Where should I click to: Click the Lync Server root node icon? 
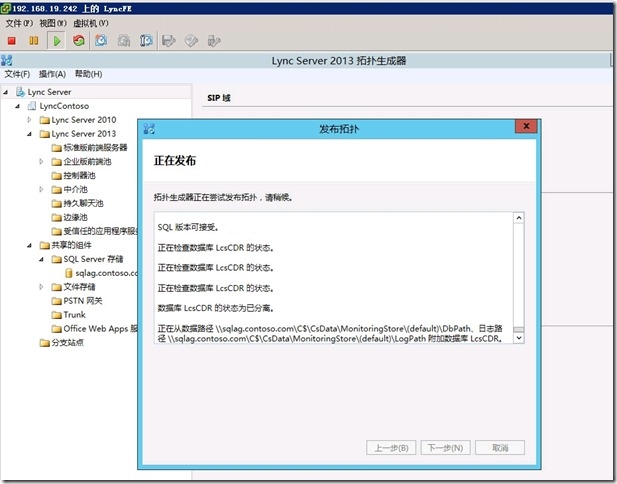tap(20, 92)
